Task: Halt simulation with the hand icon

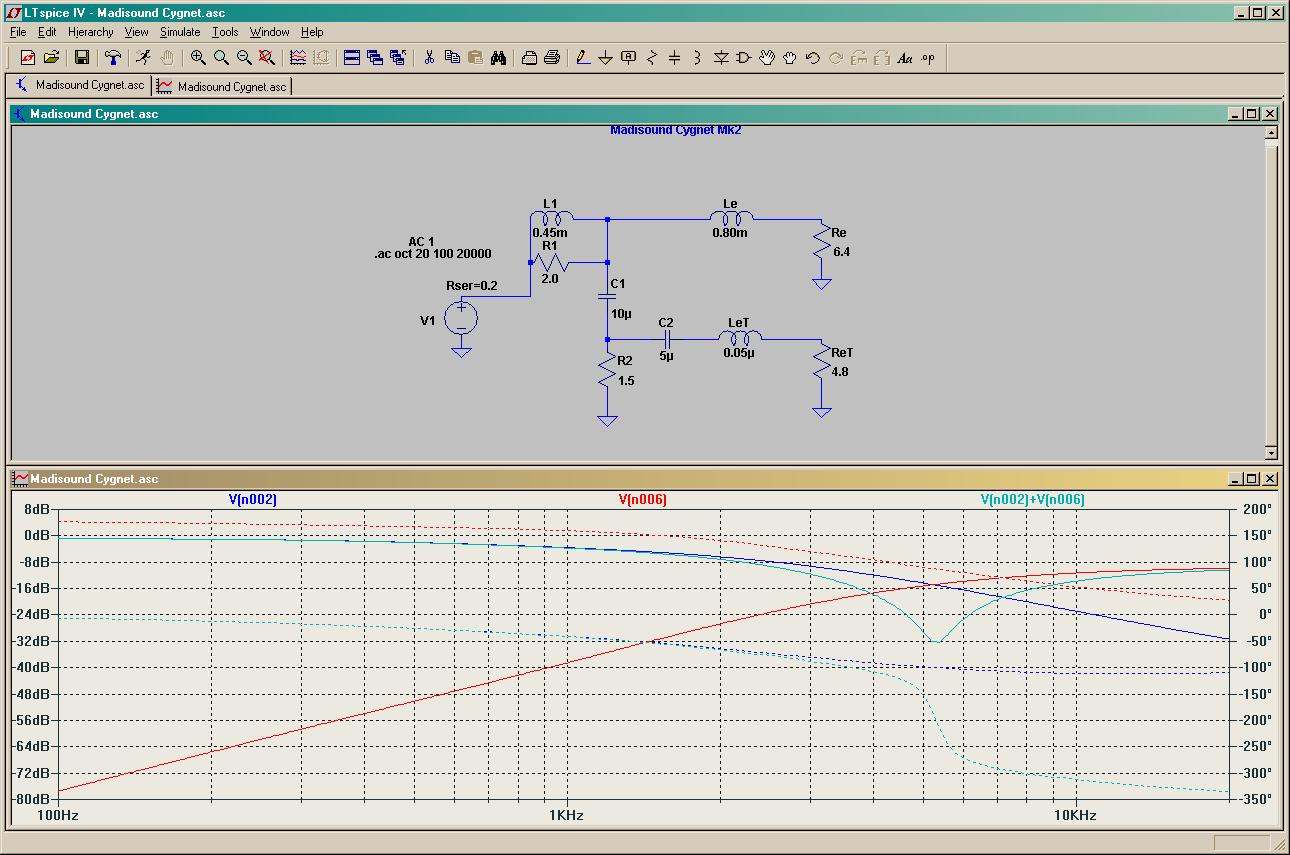Action: point(167,58)
